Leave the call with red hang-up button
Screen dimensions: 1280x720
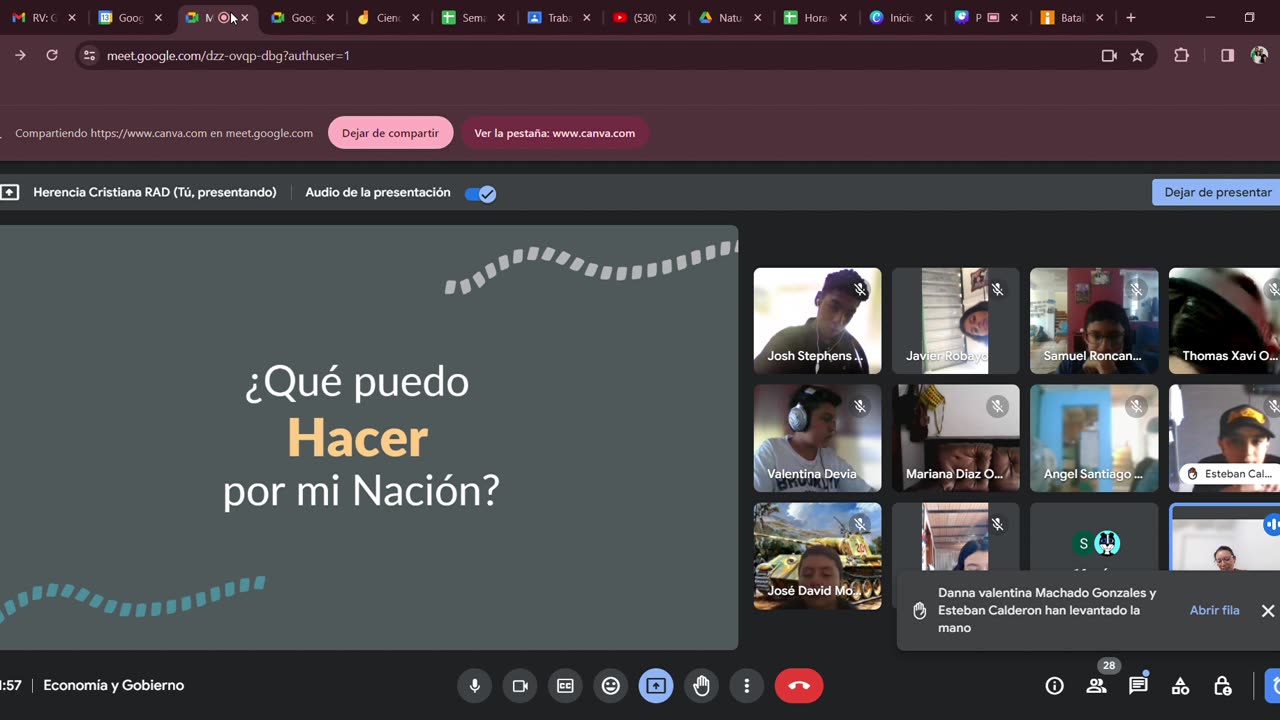(799, 686)
